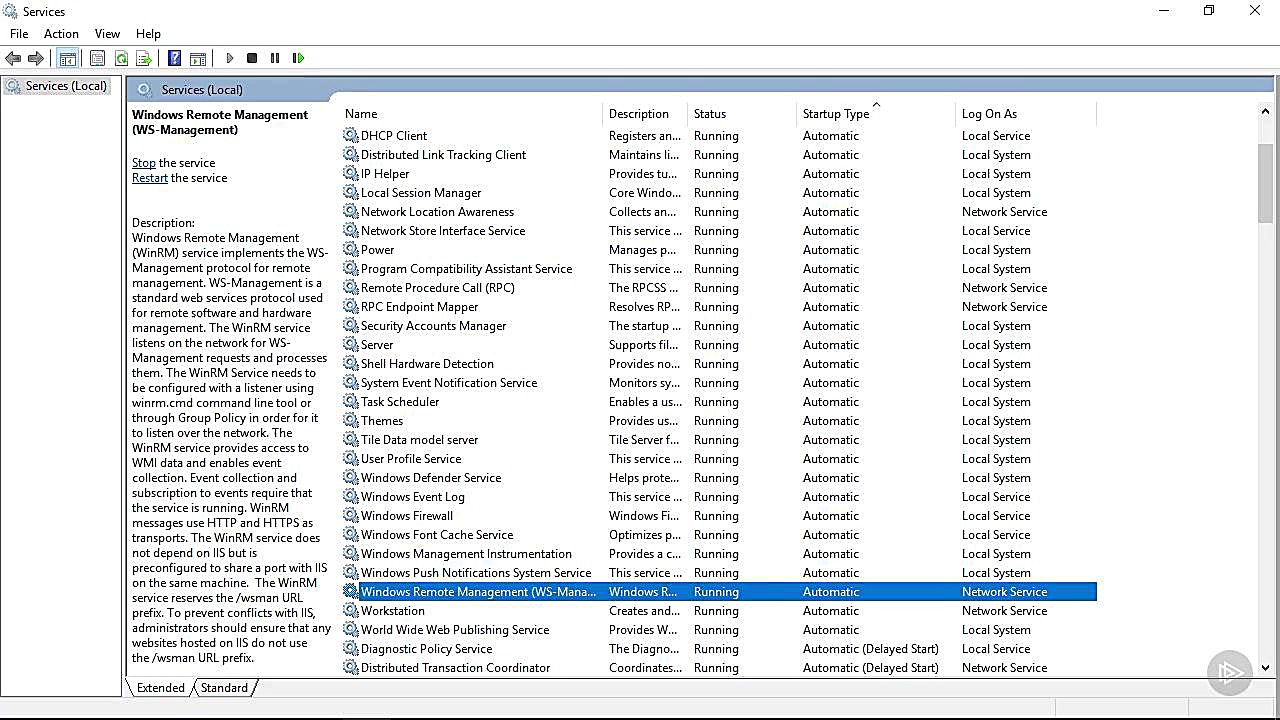The width and height of the screenshot is (1280, 720).
Task: Select the Diagnostic Policy Service row
Action: point(718,648)
